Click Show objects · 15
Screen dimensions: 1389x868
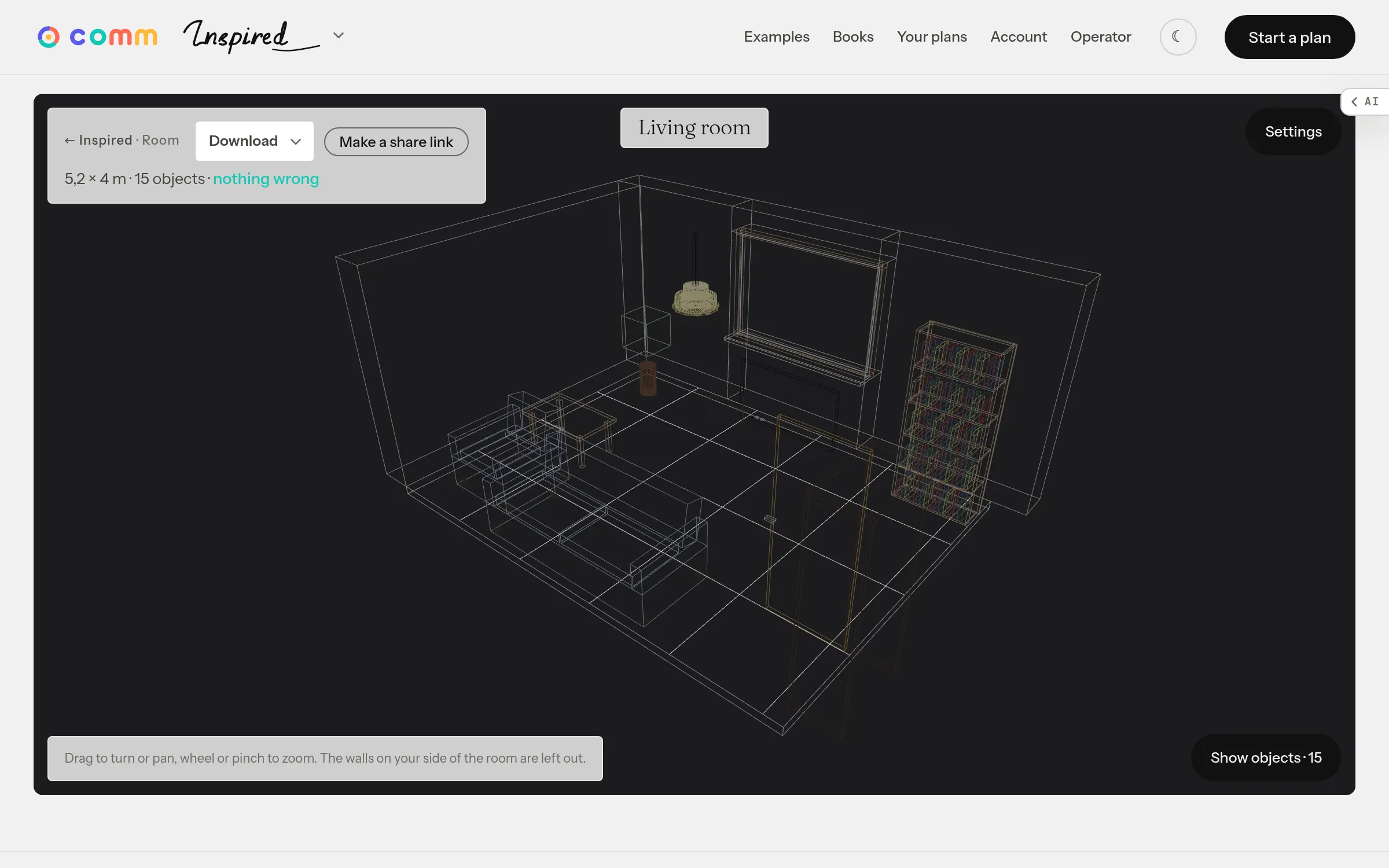pos(1266,757)
